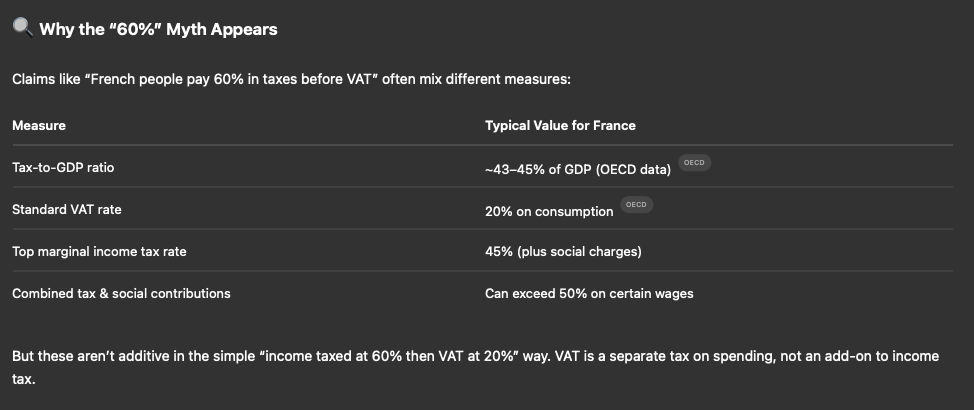This screenshot has width=974, height=410.
Task: Open the OECD badge next to 20% on consumption
Action: point(636,205)
